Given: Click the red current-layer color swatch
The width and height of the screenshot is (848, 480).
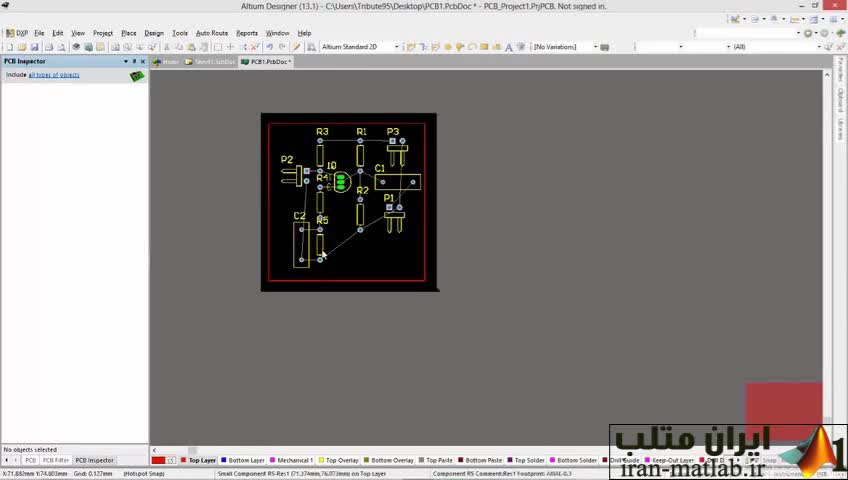Looking at the screenshot, I should point(158,461).
